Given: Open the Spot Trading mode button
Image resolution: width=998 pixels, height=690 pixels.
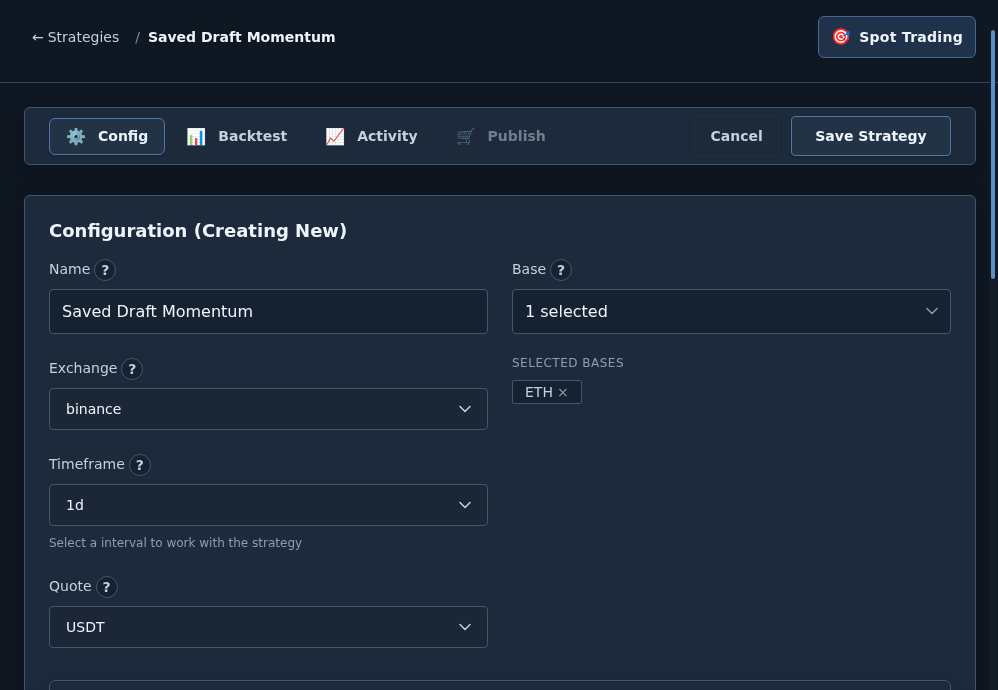Looking at the screenshot, I should point(897,37).
